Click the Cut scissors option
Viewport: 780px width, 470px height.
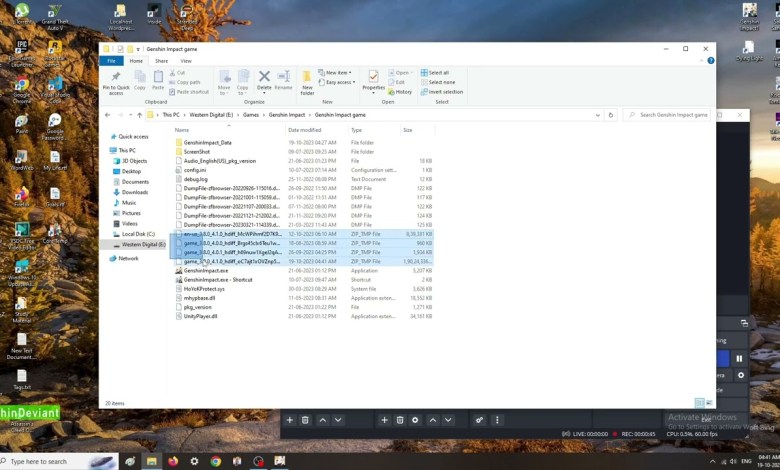(177, 73)
